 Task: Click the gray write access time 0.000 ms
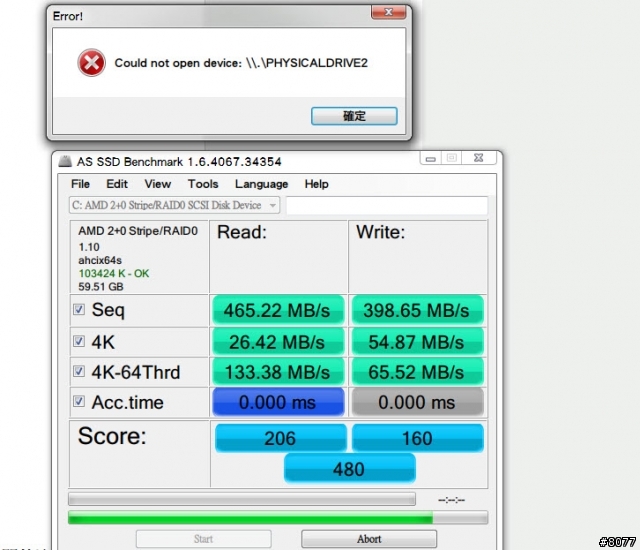click(417, 402)
